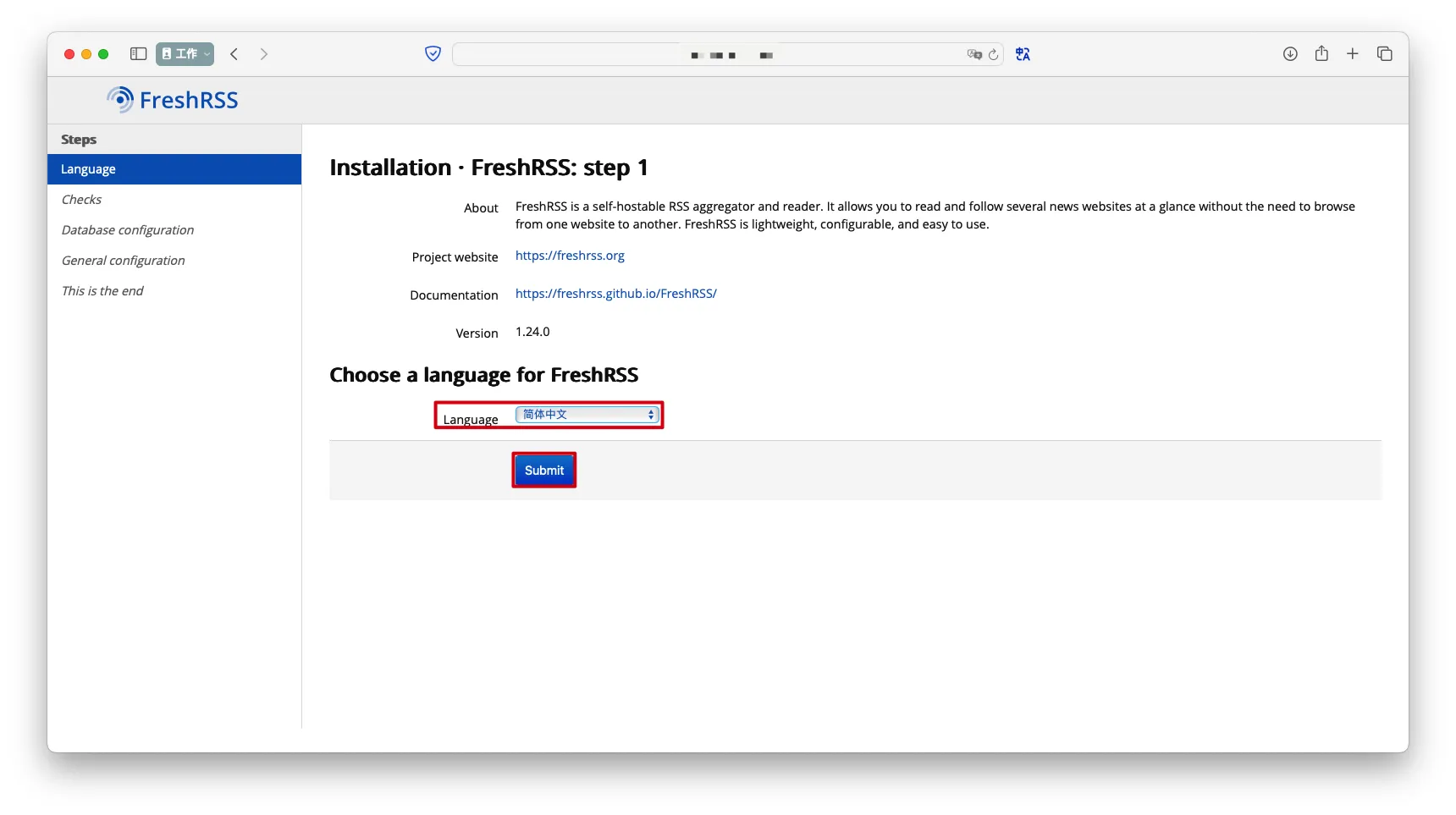Toggle the Safari sidebar icon
The height and width of the screenshot is (815, 1456).
[x=139, y=54]
